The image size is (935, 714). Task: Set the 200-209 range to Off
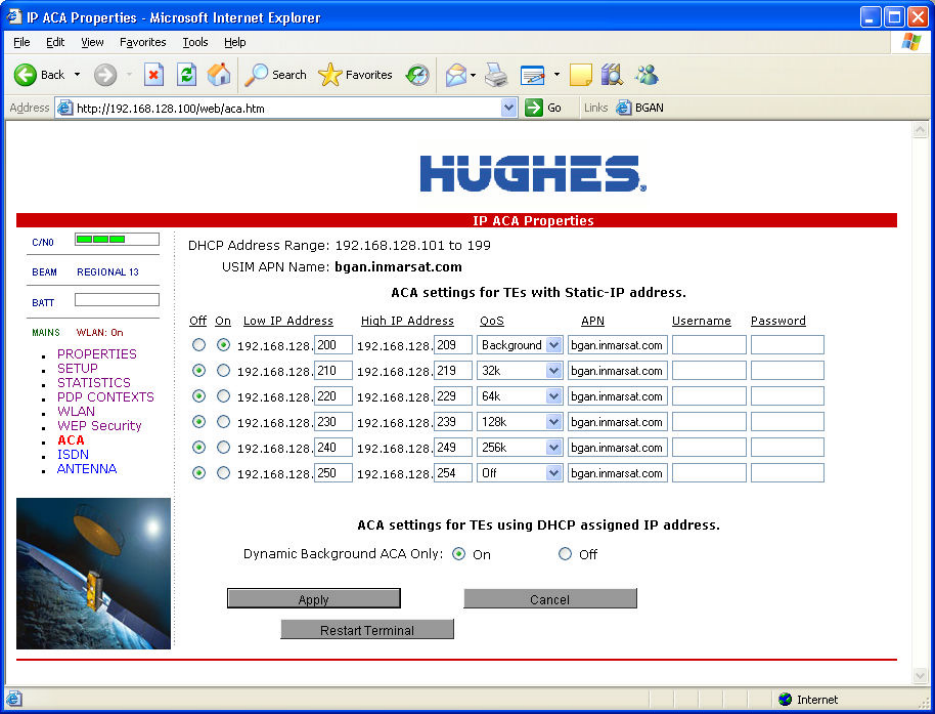[x=199, y=345]
